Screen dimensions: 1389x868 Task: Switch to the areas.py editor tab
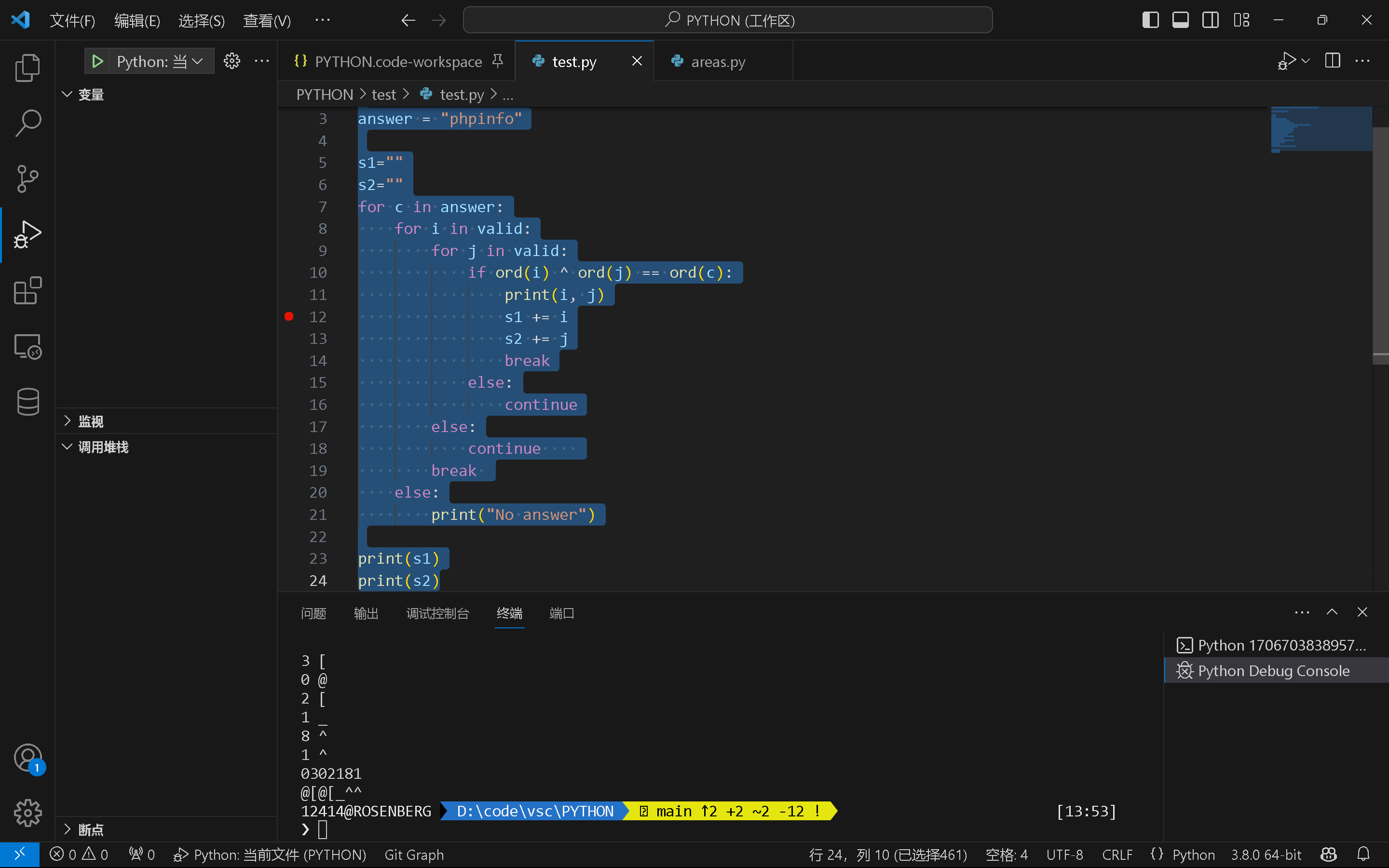(718, 61)
